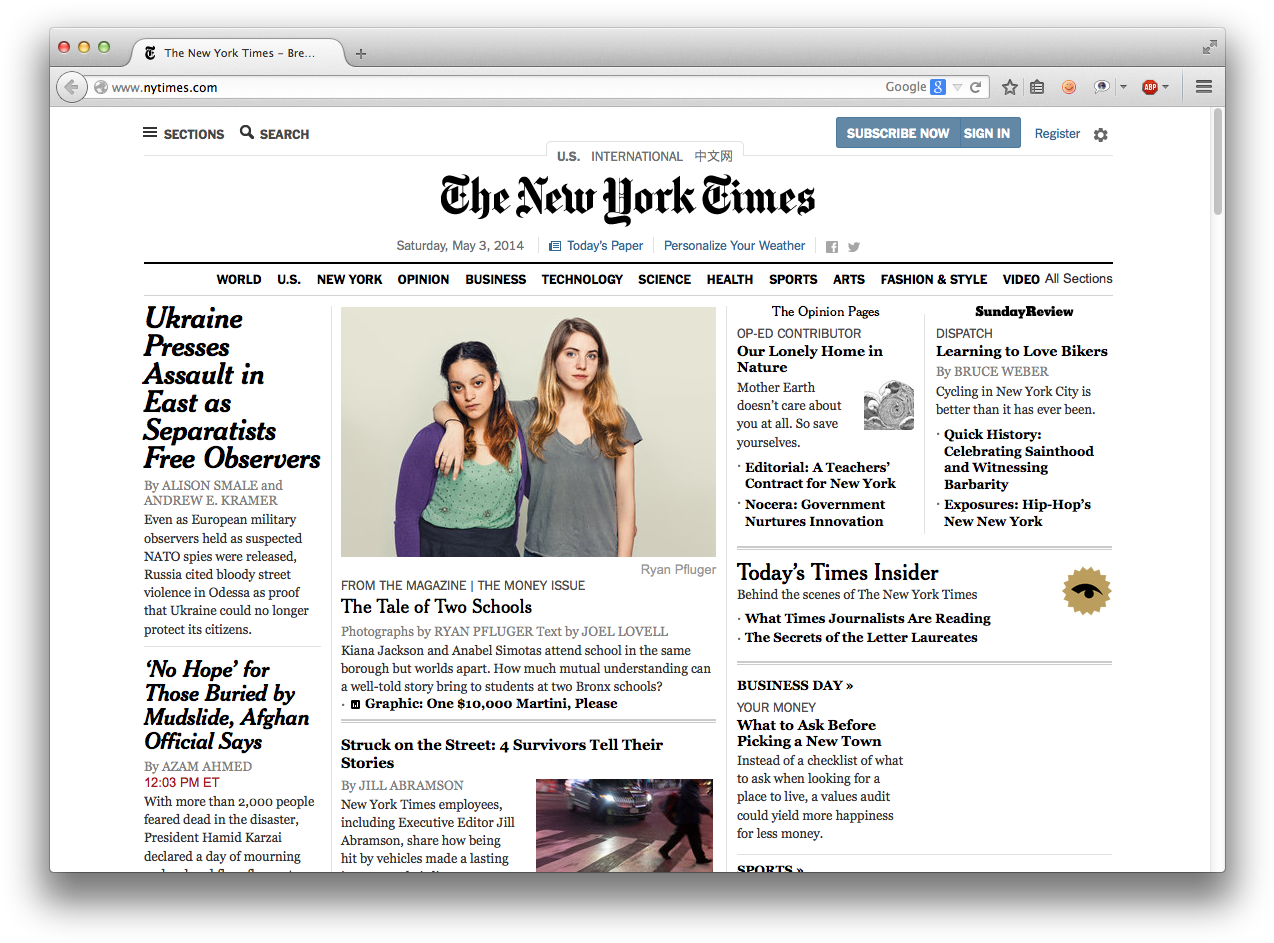Open Our Lonely Home in Nature

810,359
